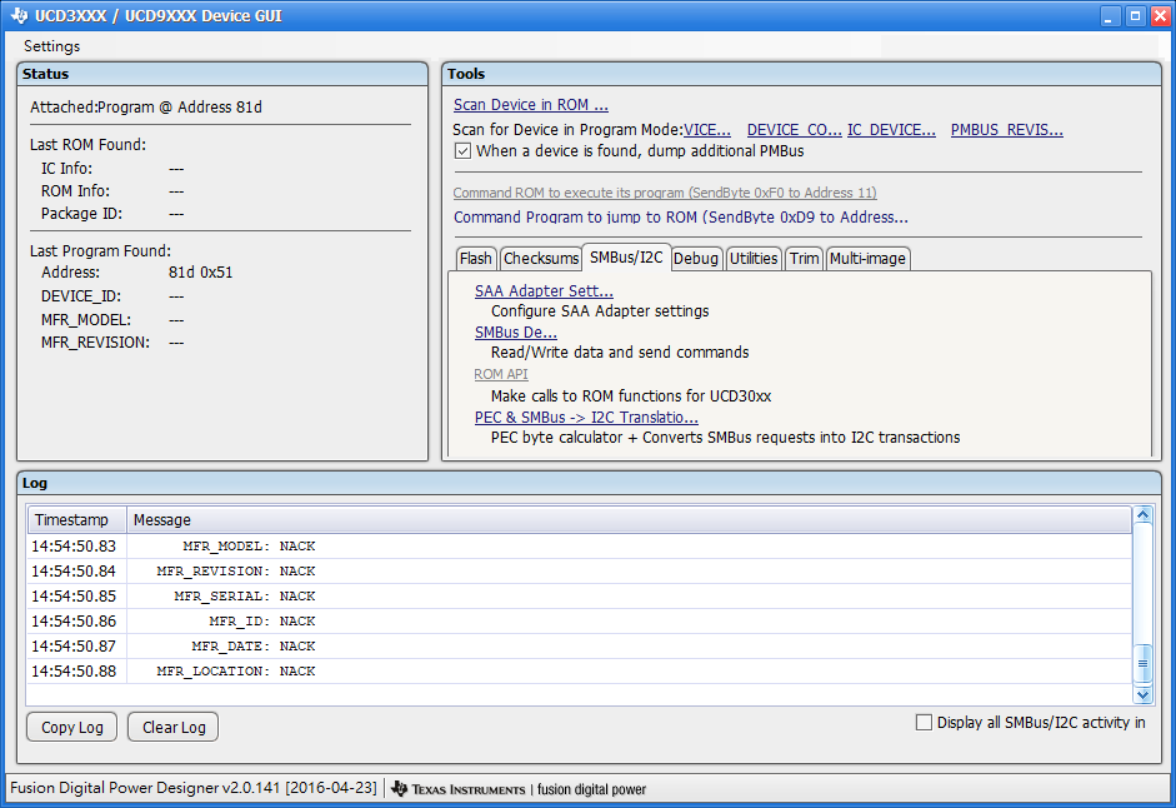Screen dimensions: 1176x808
Task: Select the MFR_MODEL: NACK log row
Action: (x=579, y=545)
